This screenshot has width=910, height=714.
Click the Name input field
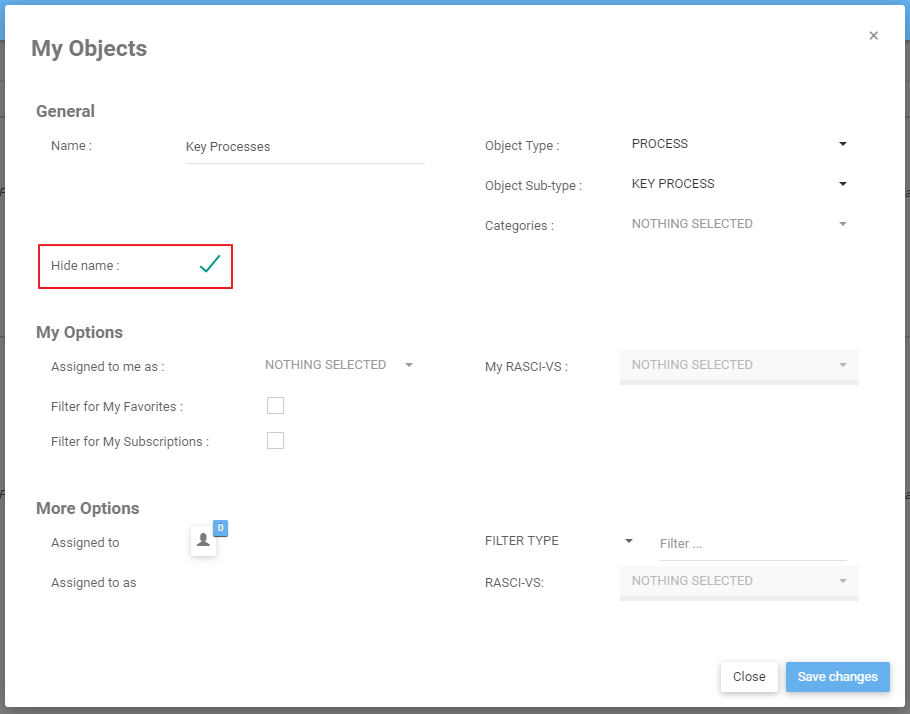pos(304,147)
